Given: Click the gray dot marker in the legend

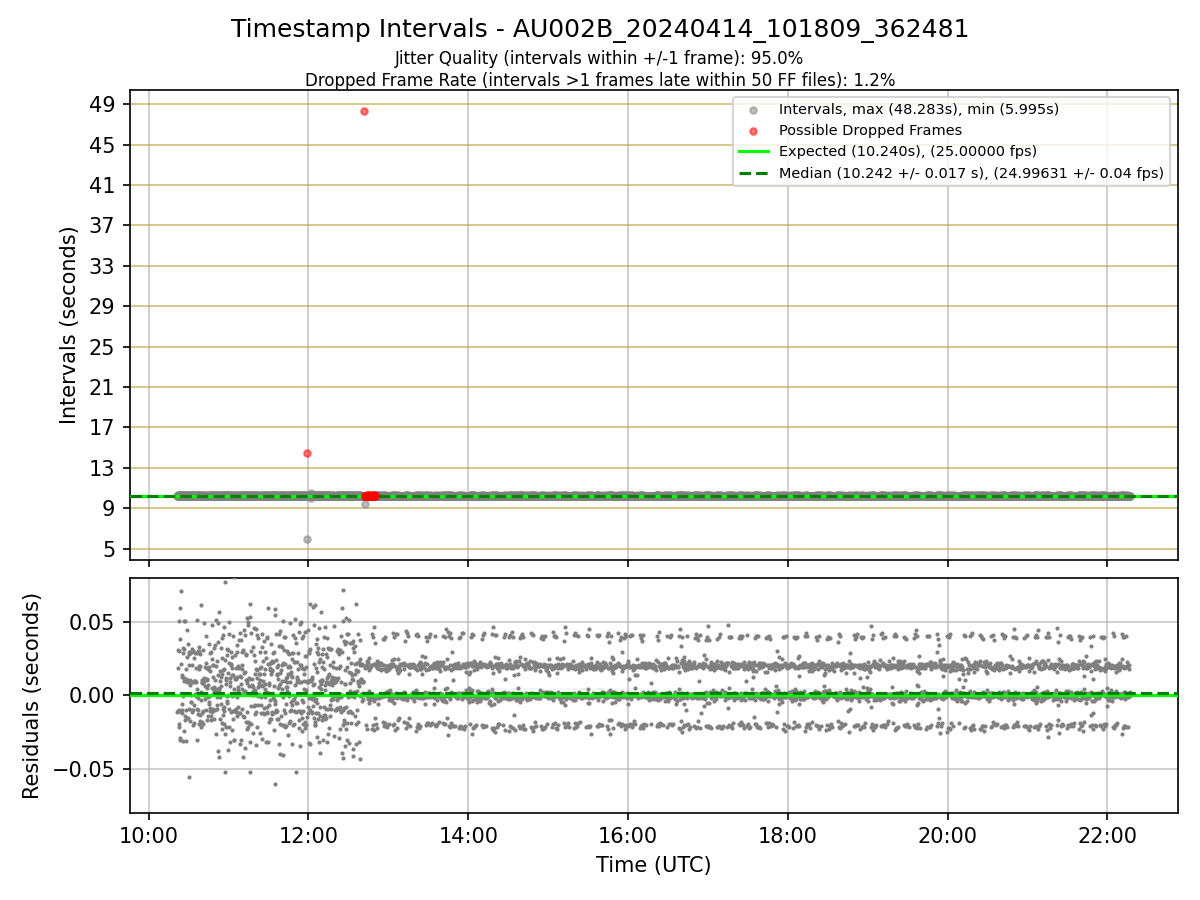Looking at the screenshot, I should coord(753,110).
